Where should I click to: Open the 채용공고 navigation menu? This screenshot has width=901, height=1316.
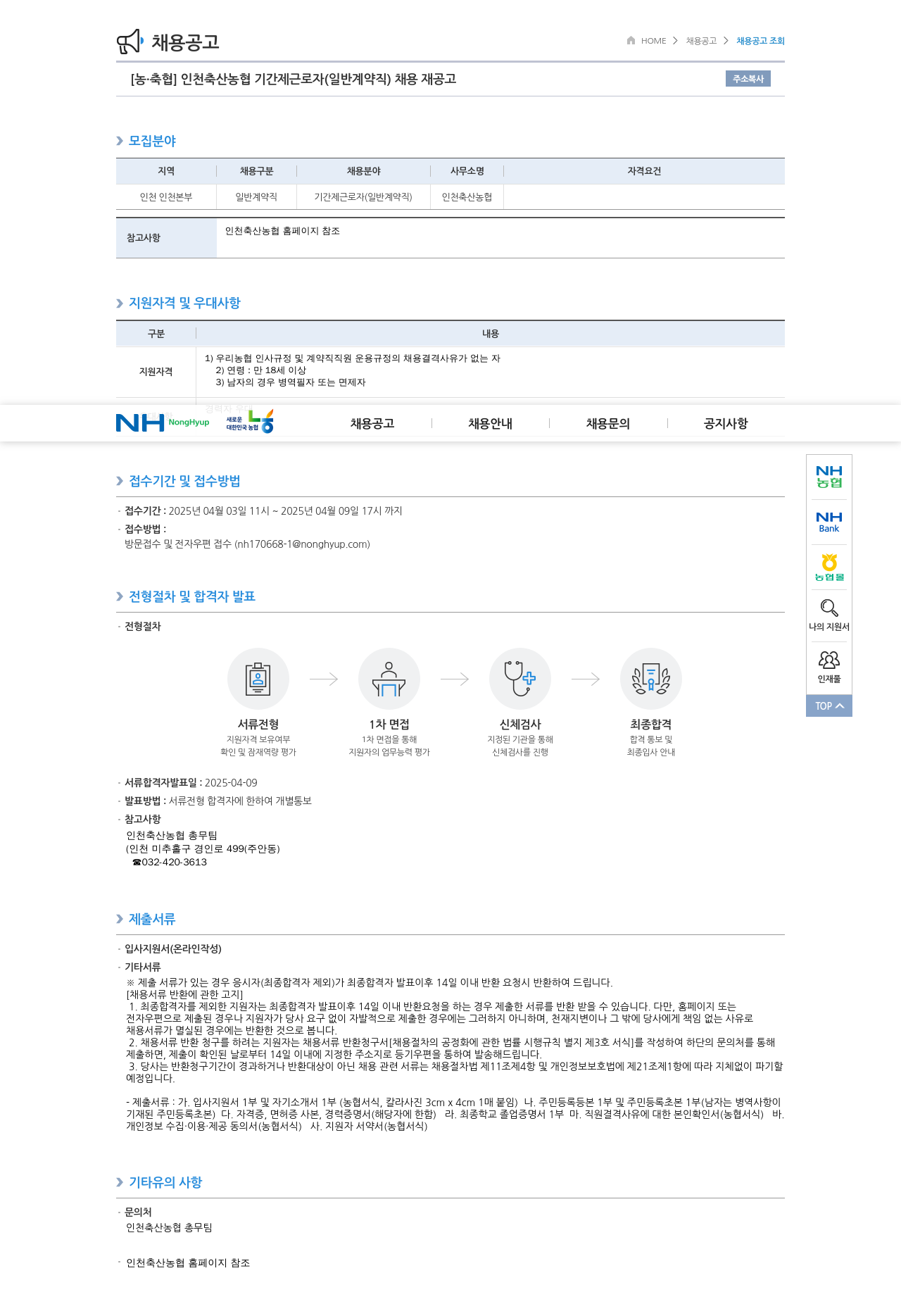click(372, 423)
